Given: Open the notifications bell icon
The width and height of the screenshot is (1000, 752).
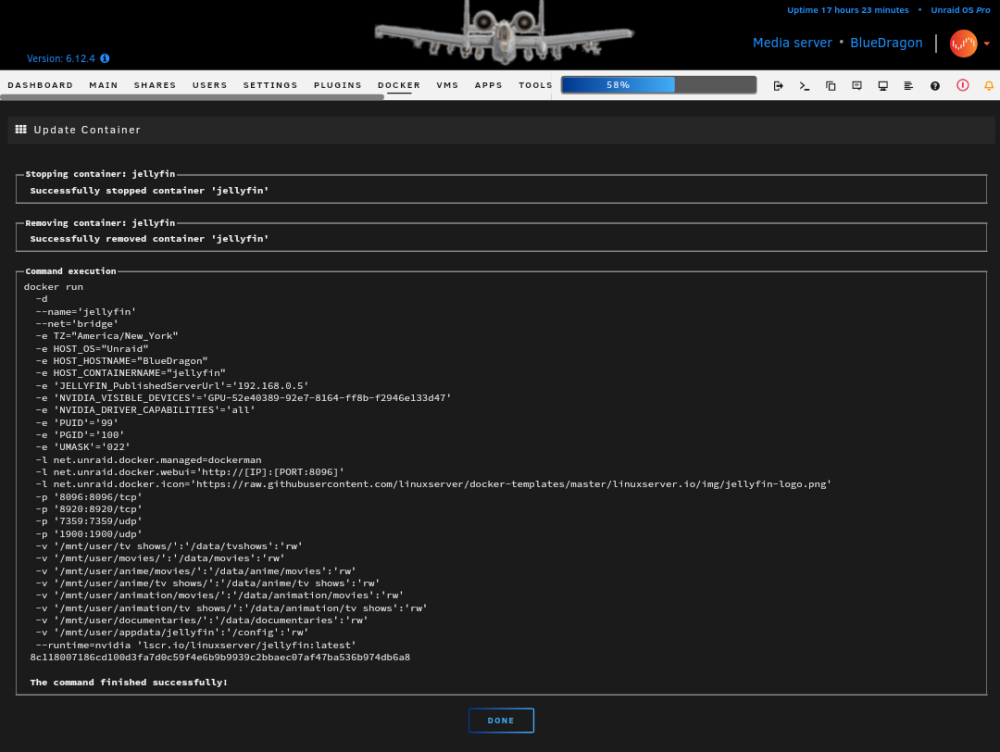Looking at the screenshot, I should pyautogui.click(x=989, y=85).
